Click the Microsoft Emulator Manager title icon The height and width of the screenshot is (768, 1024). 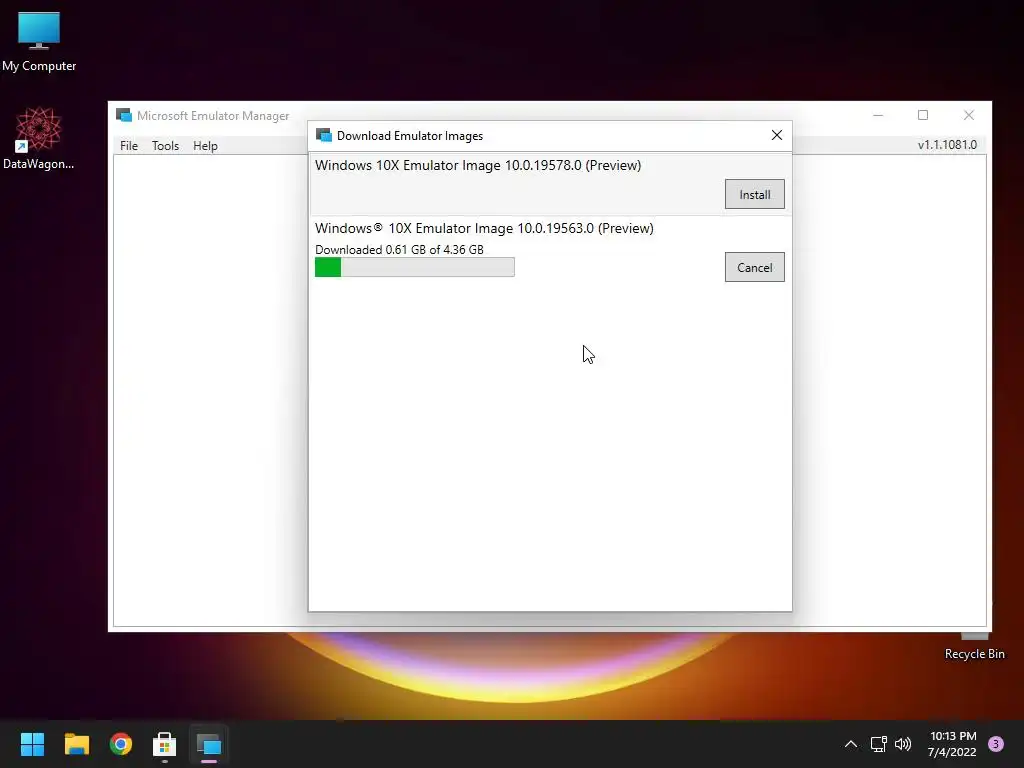point(123,116)
